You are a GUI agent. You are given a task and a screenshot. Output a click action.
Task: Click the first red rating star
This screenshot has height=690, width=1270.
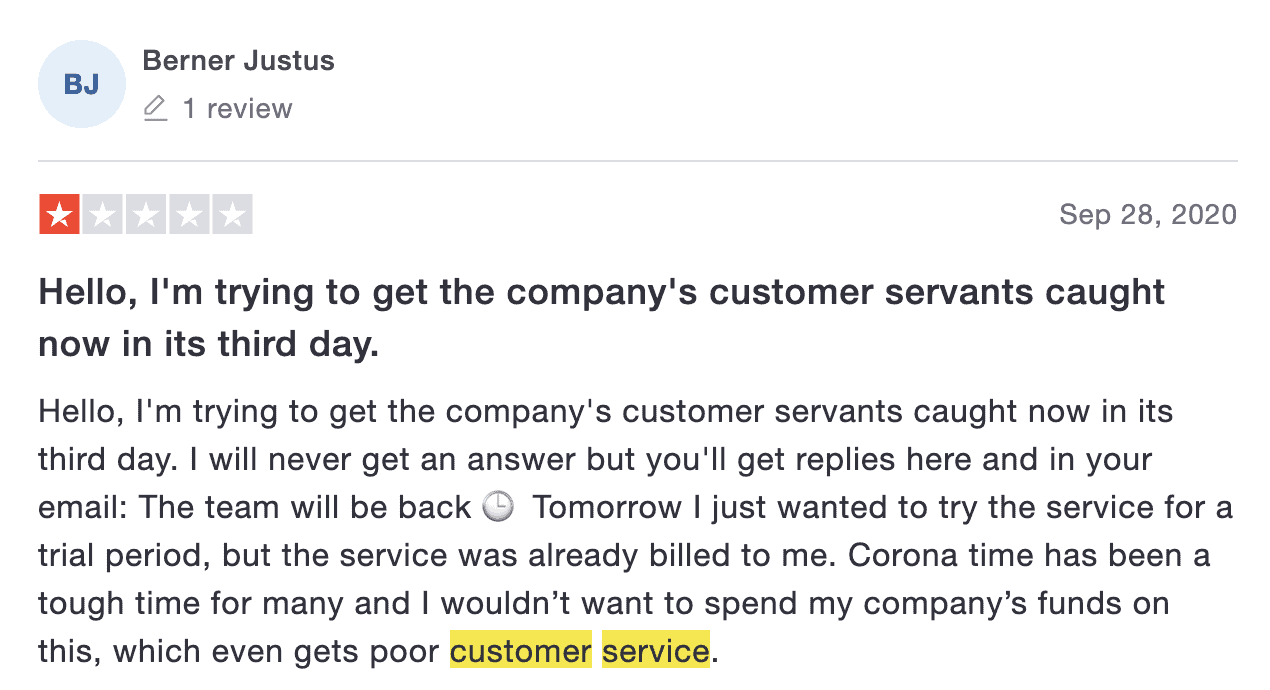59,215
